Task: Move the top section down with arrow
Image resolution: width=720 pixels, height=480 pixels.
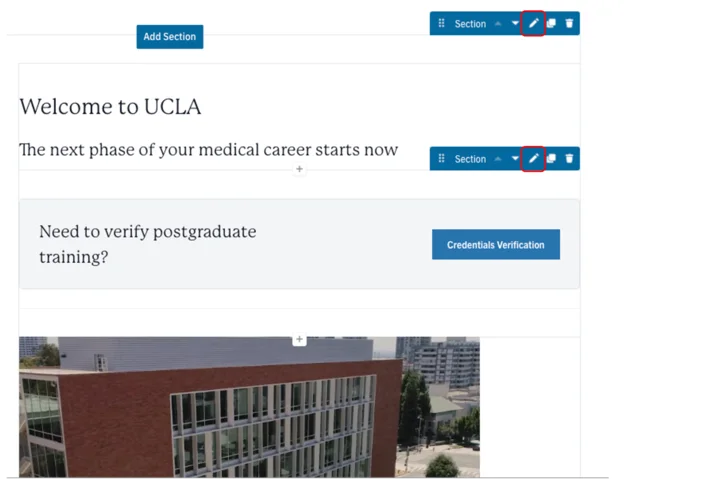Action: click(x=516, y=23)
